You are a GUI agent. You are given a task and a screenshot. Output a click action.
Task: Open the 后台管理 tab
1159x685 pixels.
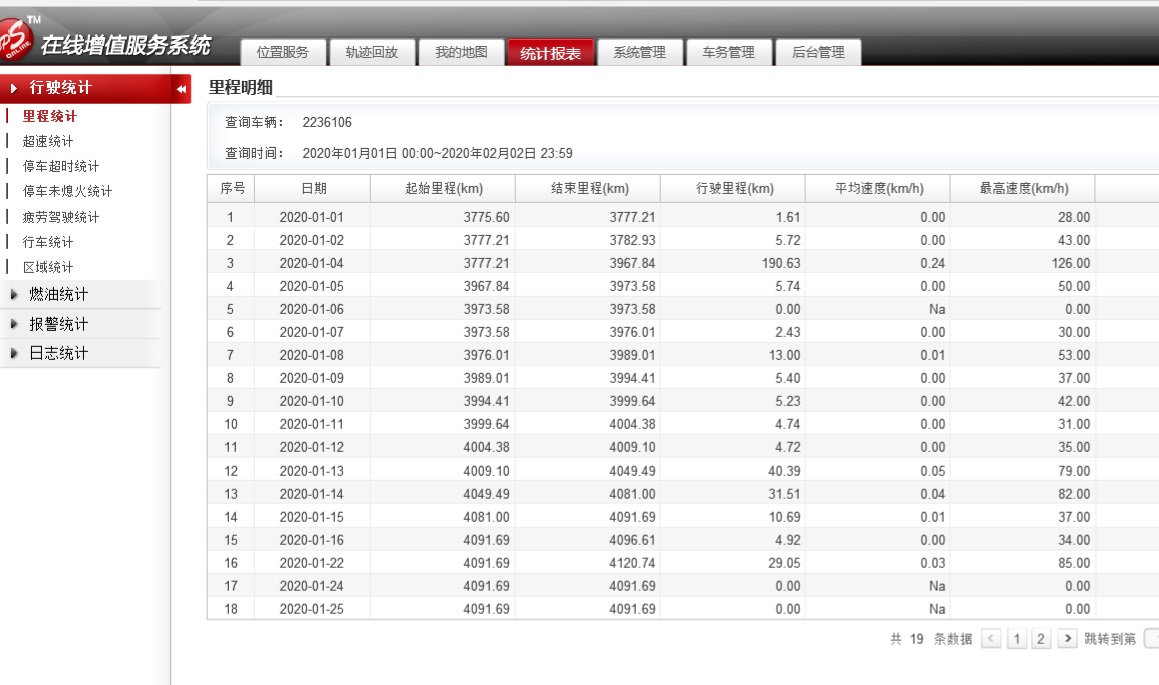(818, 53)
